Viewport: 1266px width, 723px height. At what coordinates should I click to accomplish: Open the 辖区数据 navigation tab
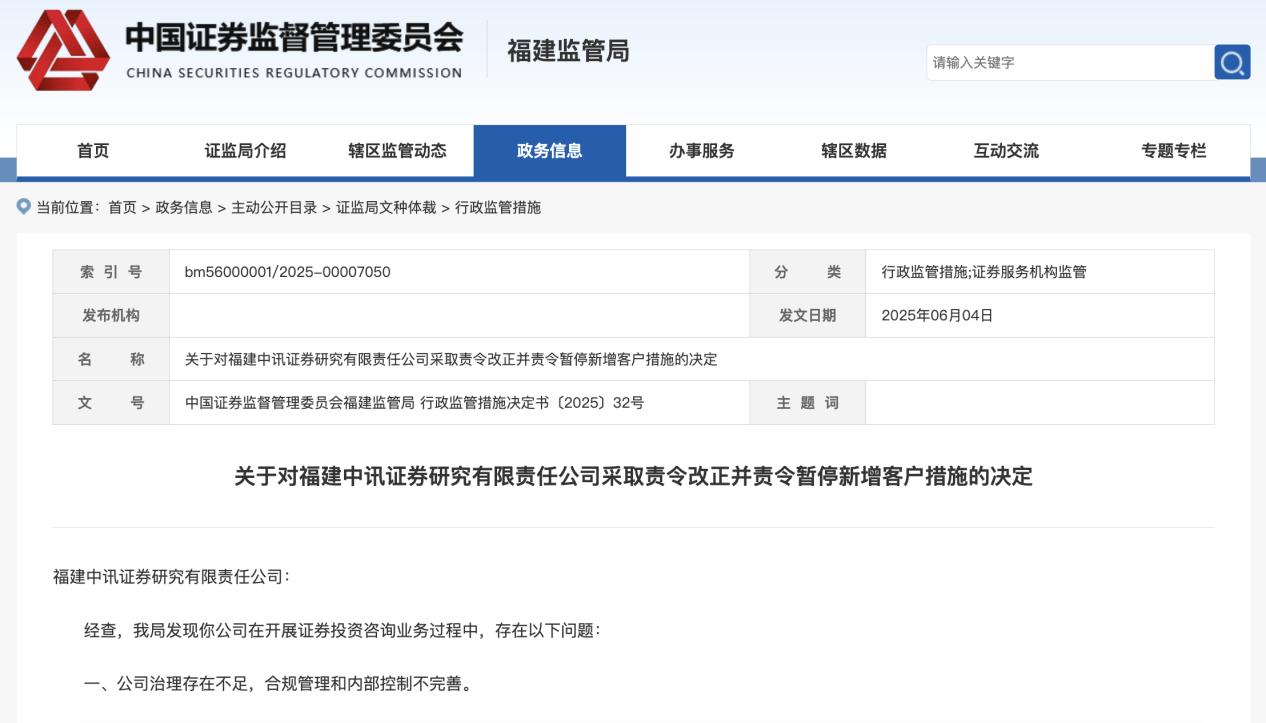click(x=854, y=151)
